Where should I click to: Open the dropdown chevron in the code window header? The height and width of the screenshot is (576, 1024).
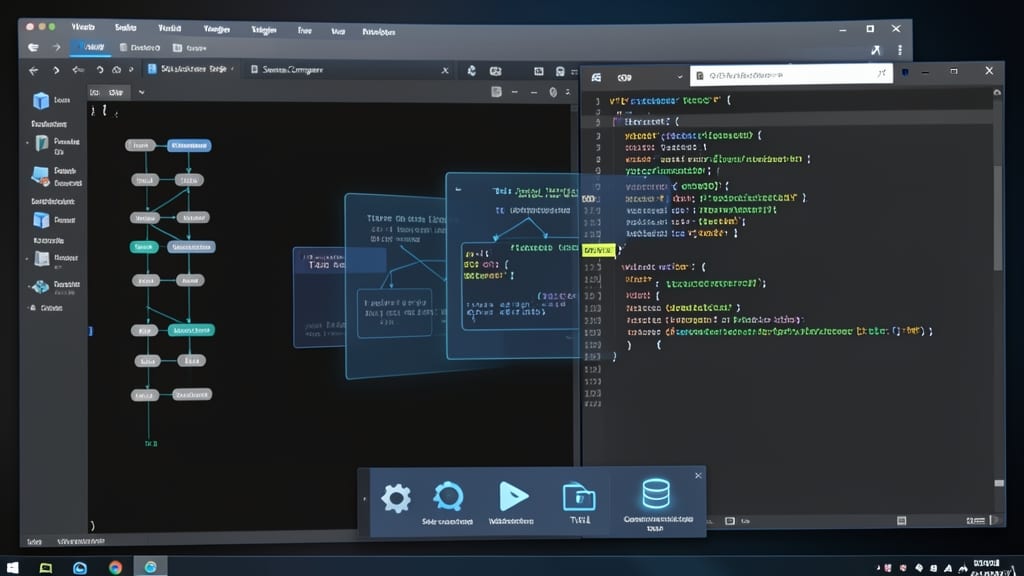(679, 77)
